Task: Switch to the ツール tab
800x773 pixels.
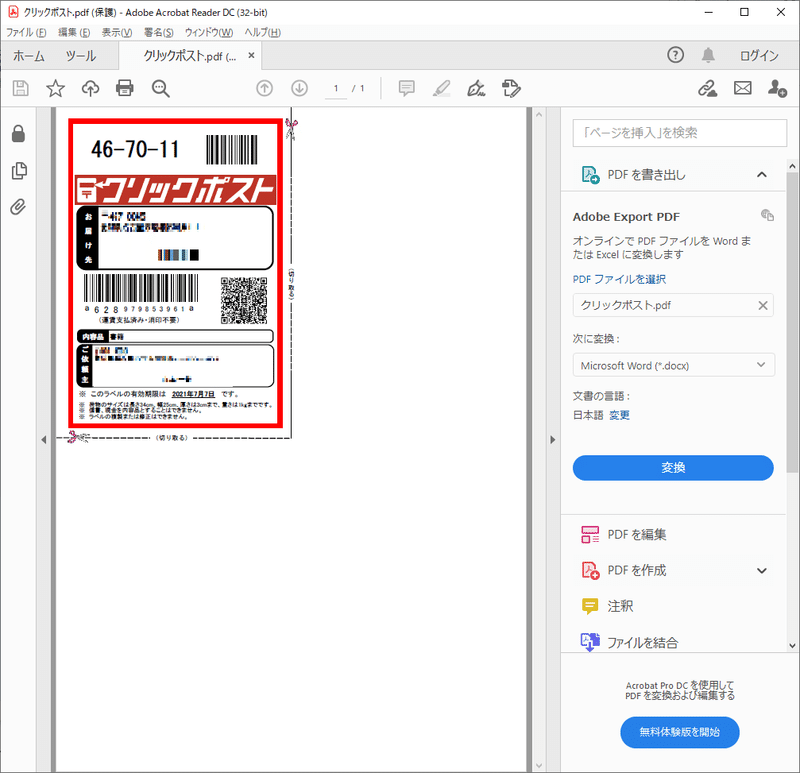Action: [x=81, y=56]
